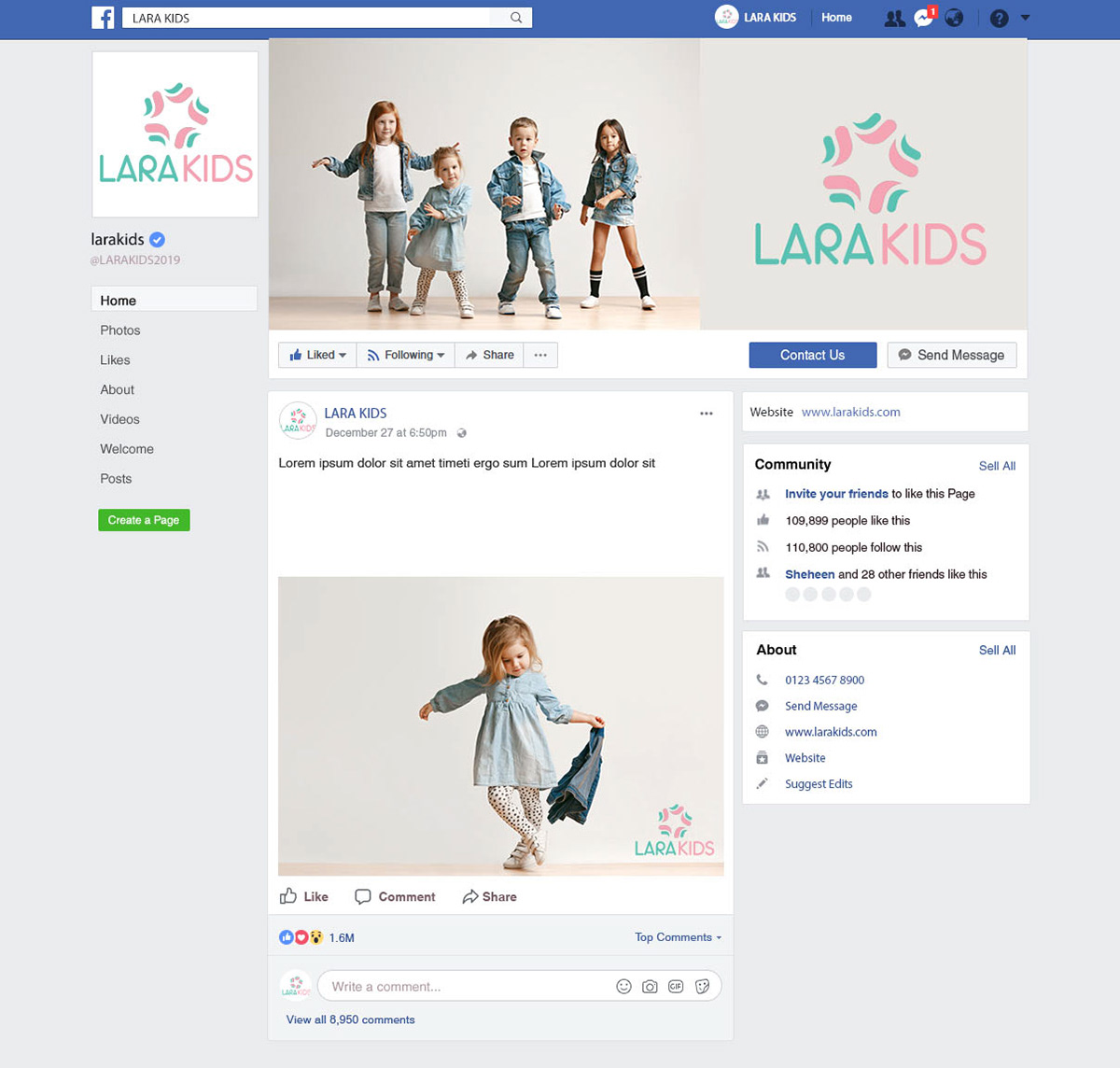Click the search magnifier icon
Screen dimensions: 1120x1068
pos(516,18)
